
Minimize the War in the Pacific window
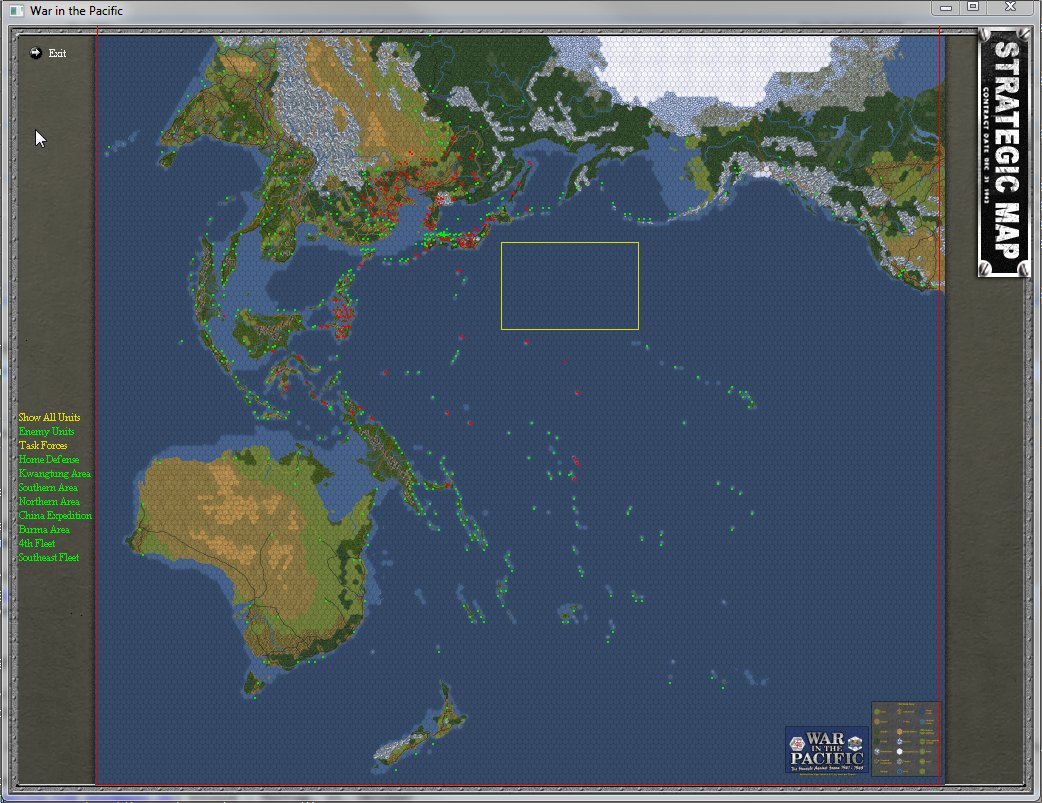coord(946,7)
